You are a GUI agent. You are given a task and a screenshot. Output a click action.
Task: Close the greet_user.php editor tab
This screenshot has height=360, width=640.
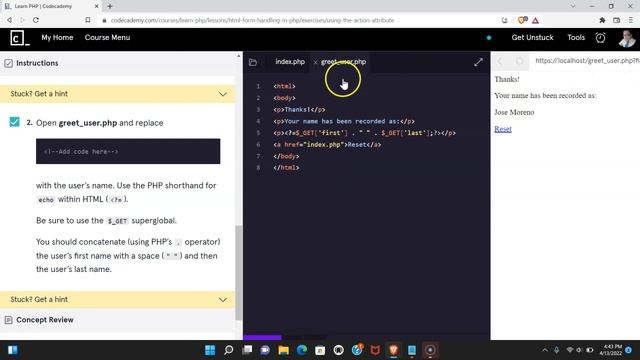[x=315, y=62]
